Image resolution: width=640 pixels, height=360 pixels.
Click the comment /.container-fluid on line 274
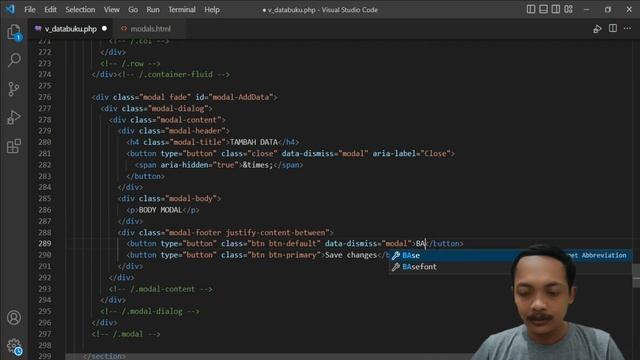pyautogui.click(x=174, y=75)
